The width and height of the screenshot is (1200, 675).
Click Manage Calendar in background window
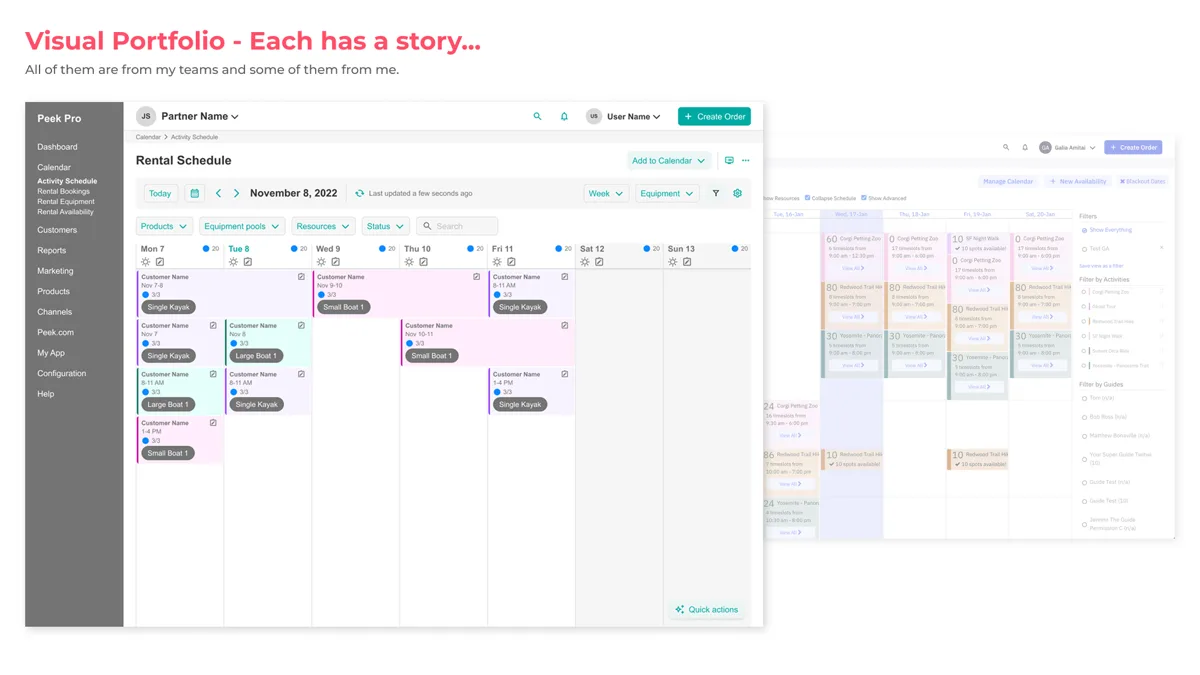(x=1007, y=182)
